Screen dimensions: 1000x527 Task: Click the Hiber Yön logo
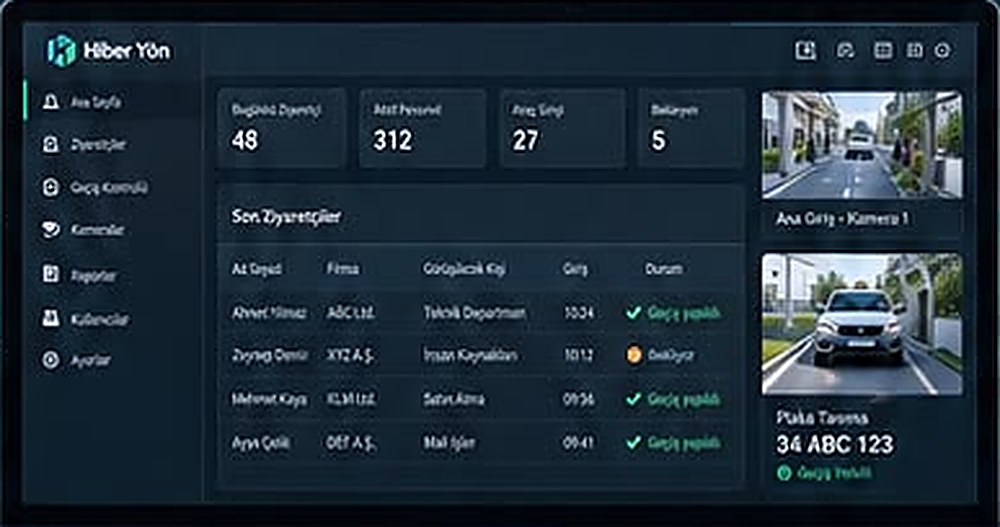(108, 51)
